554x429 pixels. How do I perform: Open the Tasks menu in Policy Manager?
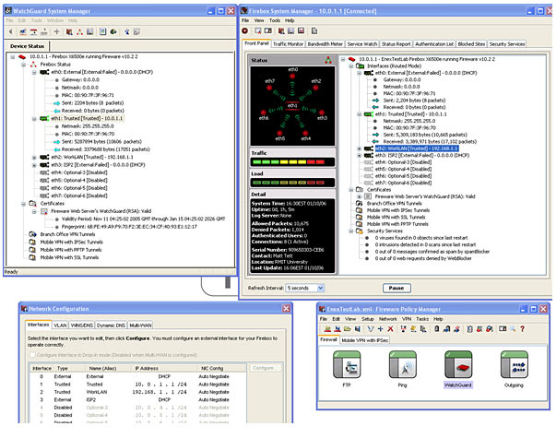[422, 319]
